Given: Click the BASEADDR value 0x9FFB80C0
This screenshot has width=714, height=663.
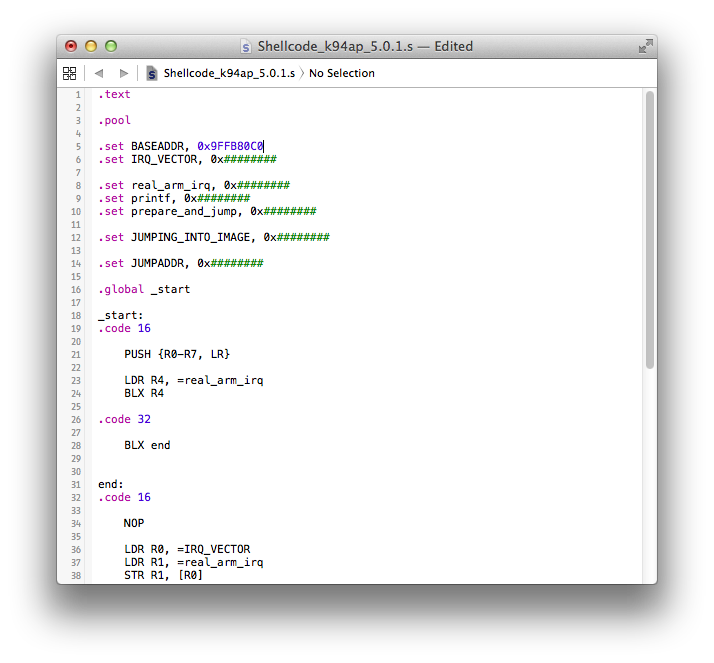Looking at the screenshot, I should click(x=230, y=146).
